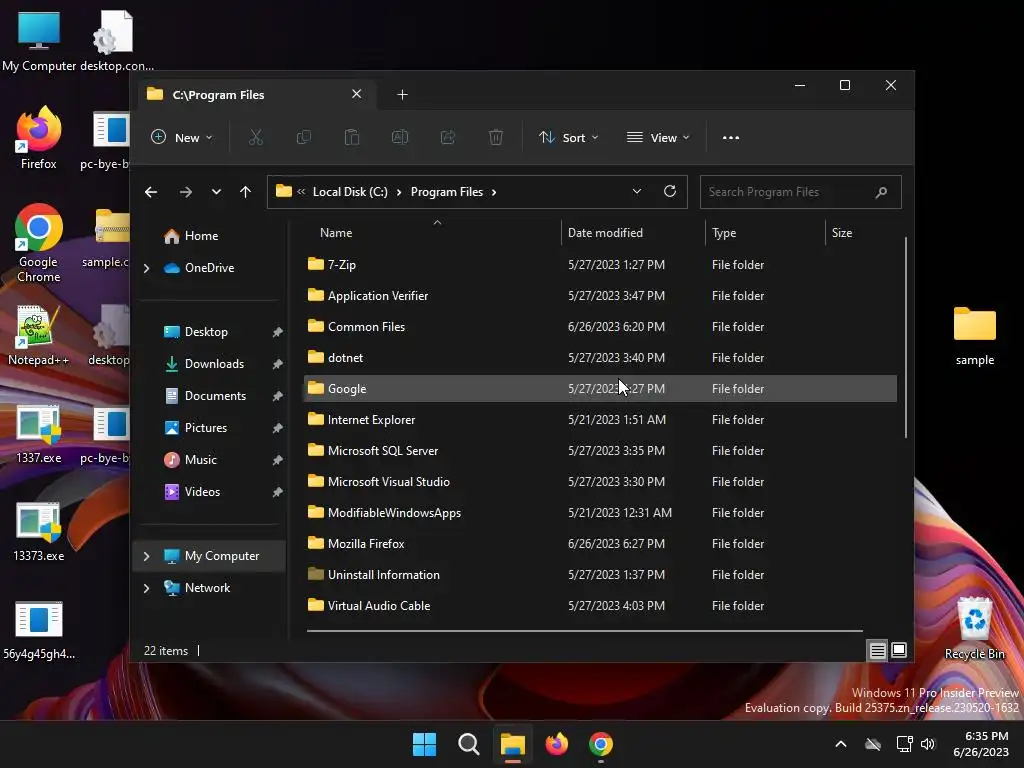Screen dimensions: 1024x768
Task: Open the Sort dropdown menu
Action: [568, 138]
